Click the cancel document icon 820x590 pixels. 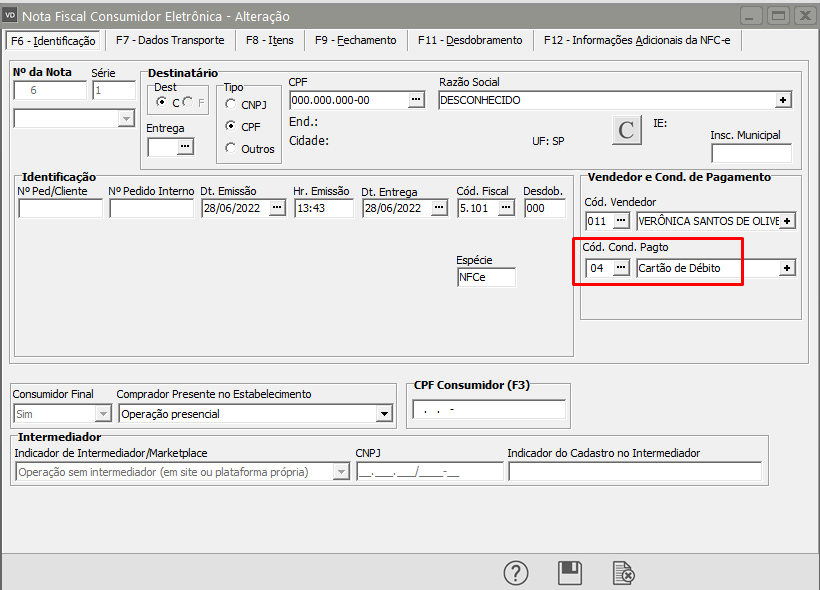623,573
